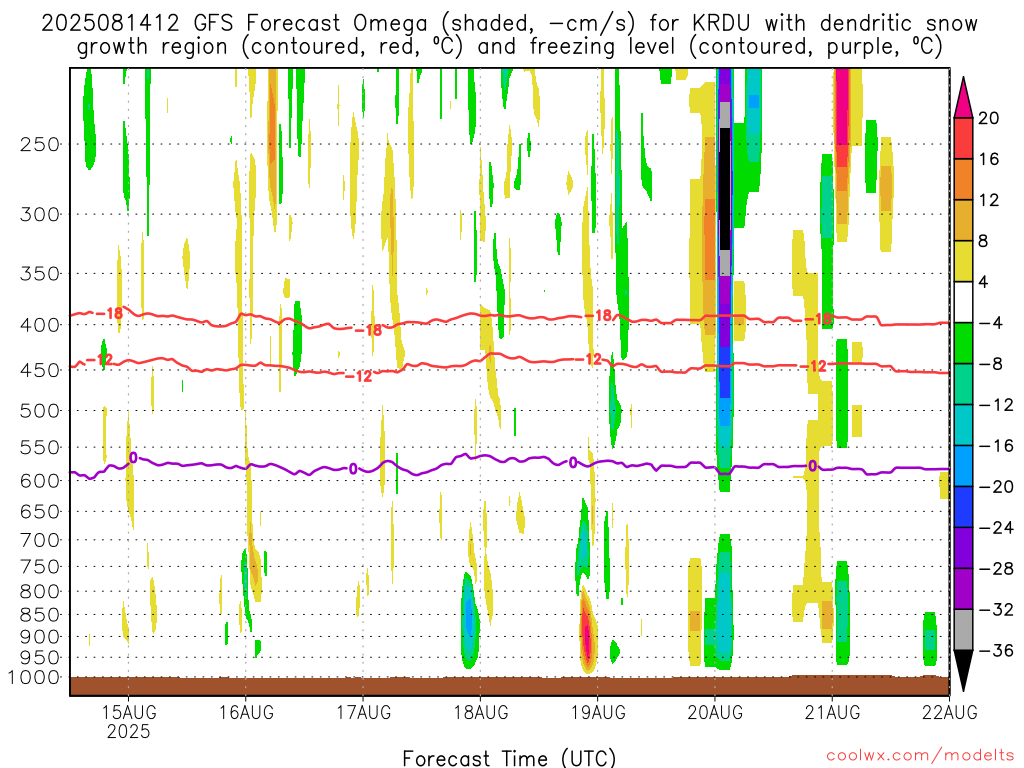
Task: Click the title line about freezing level
Action: click(x=509, y=47)
